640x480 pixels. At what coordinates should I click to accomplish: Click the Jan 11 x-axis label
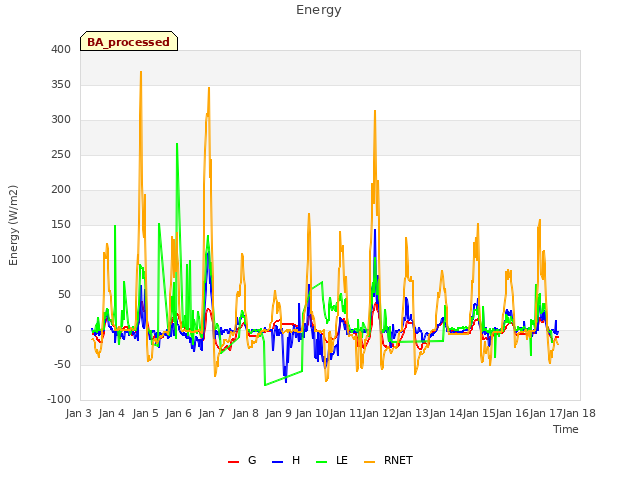click(345, 413)
